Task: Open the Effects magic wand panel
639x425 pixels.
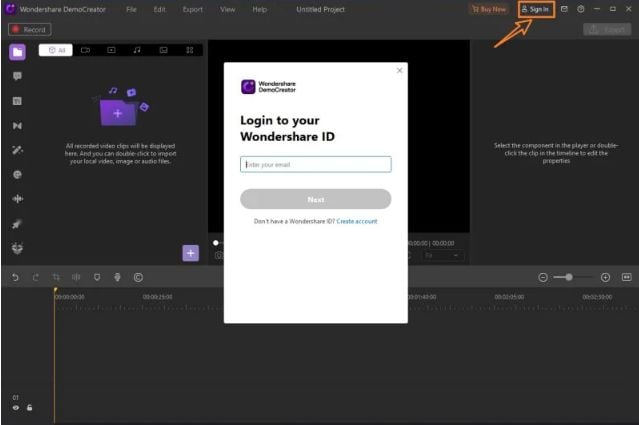Action: [17, 150]
